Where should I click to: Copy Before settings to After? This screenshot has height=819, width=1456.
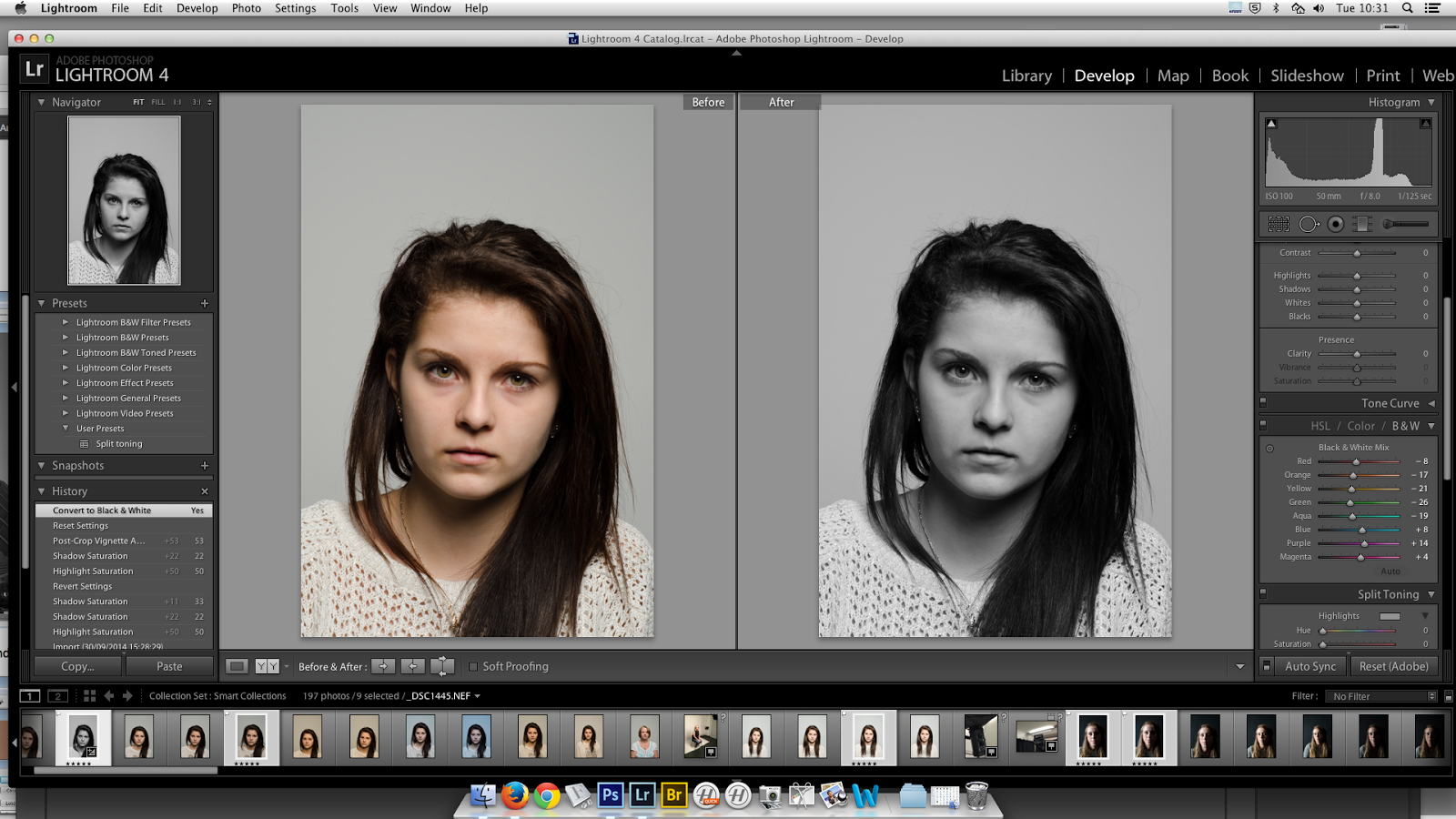pos(383,666)
